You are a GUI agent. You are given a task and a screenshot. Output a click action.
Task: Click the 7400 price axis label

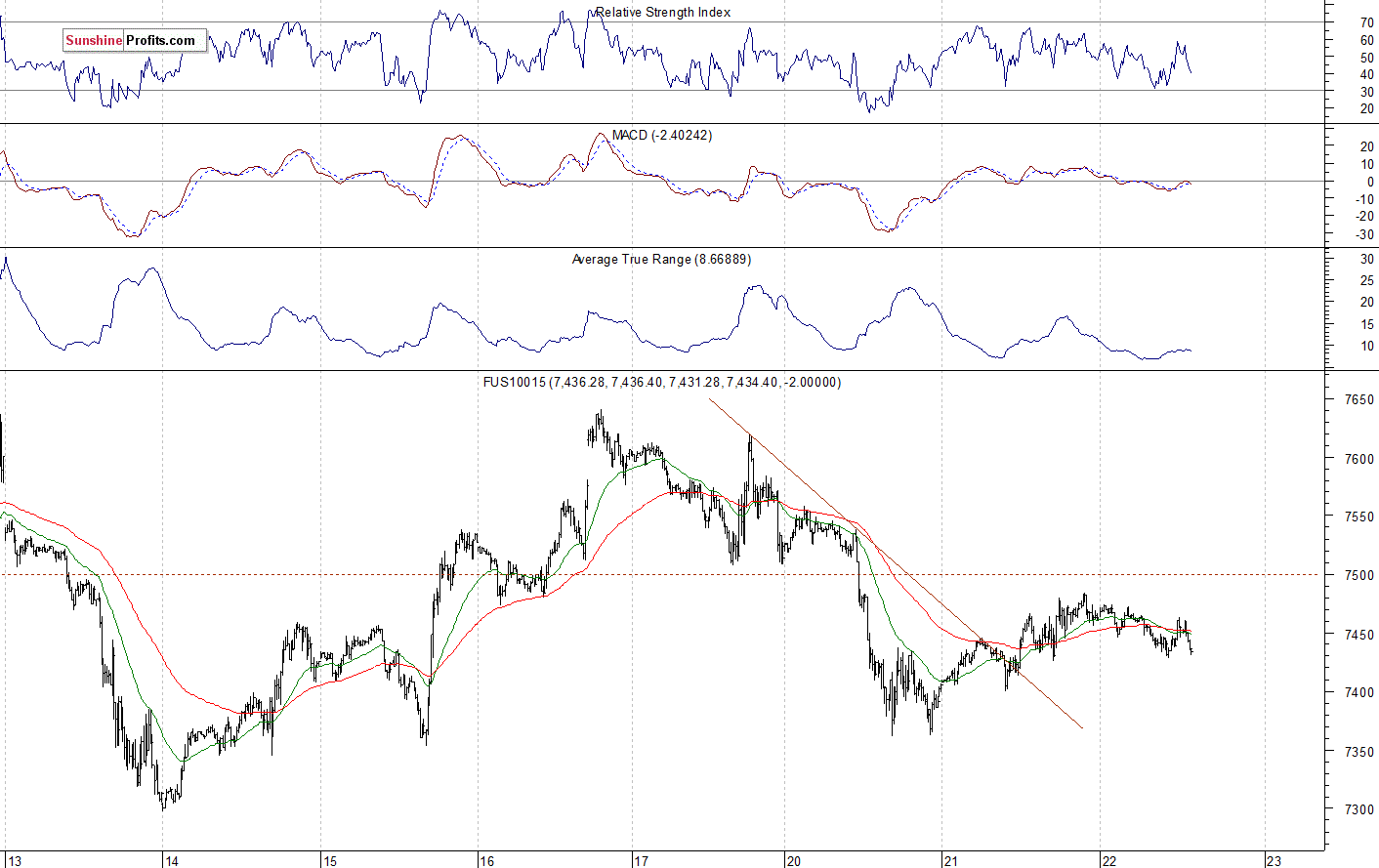(x=1358, y=692)
